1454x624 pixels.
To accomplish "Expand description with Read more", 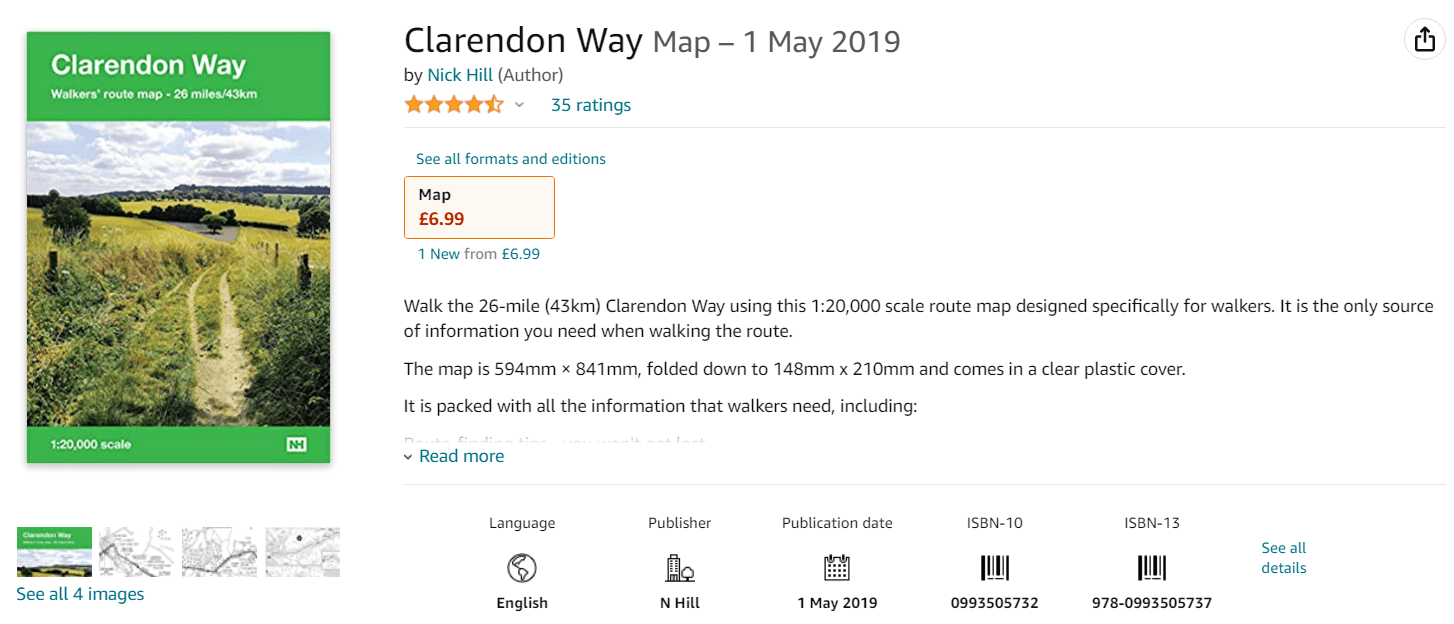I will coord(461,456).
